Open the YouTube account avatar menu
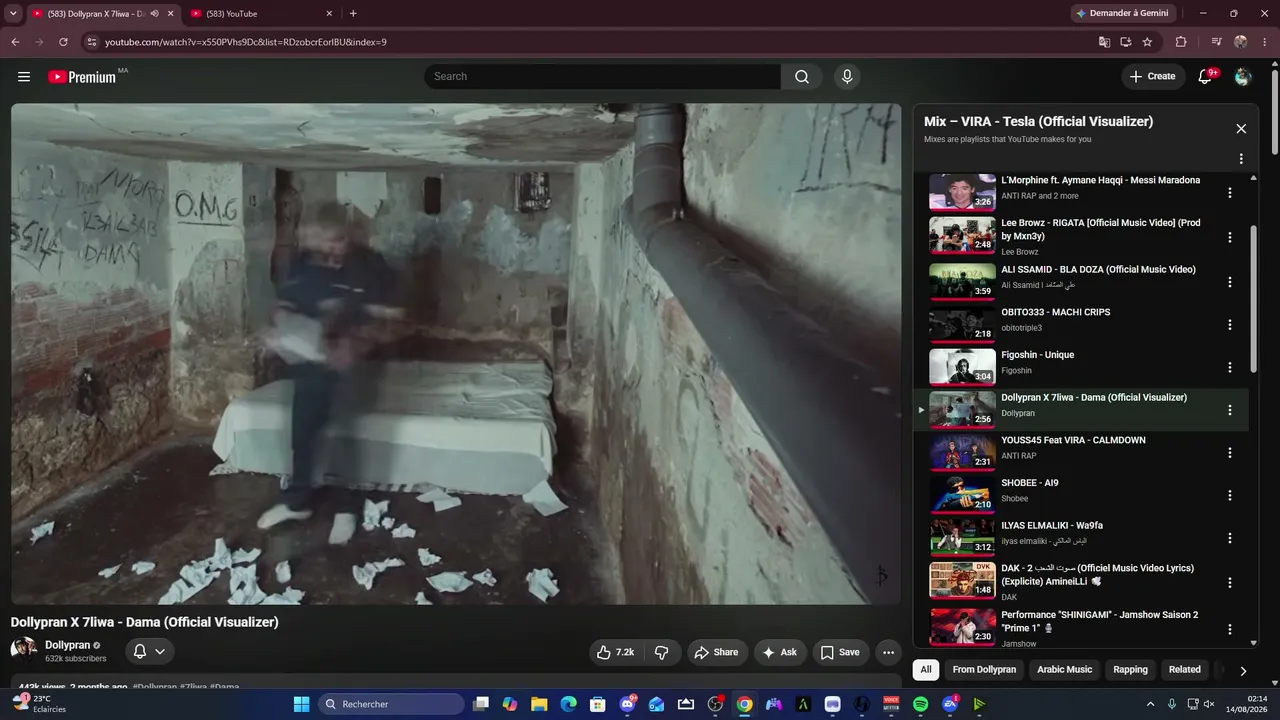This screenshot has height=720, width=1280. click(1243, 77)
